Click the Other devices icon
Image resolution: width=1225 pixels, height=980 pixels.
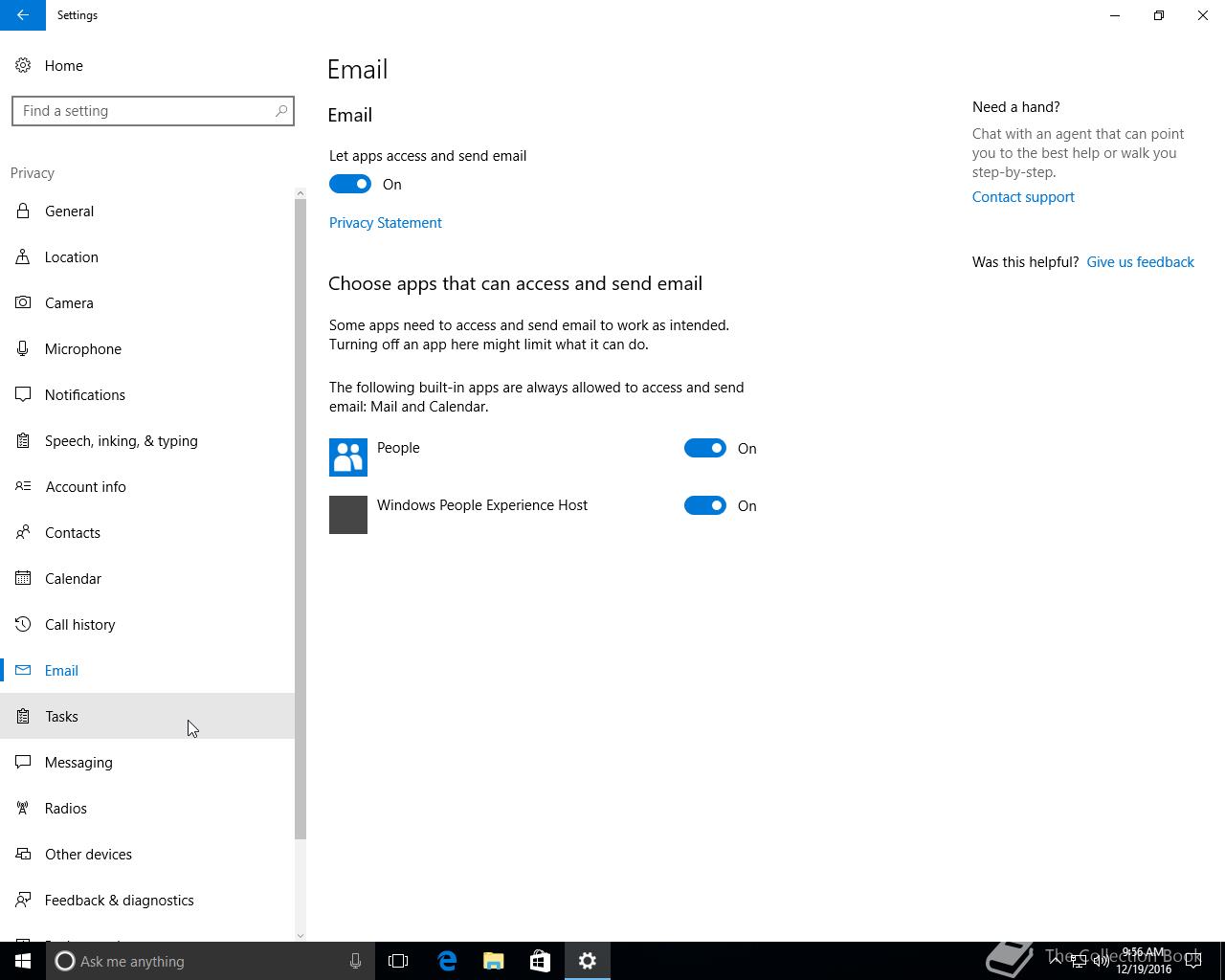[23, 854]
